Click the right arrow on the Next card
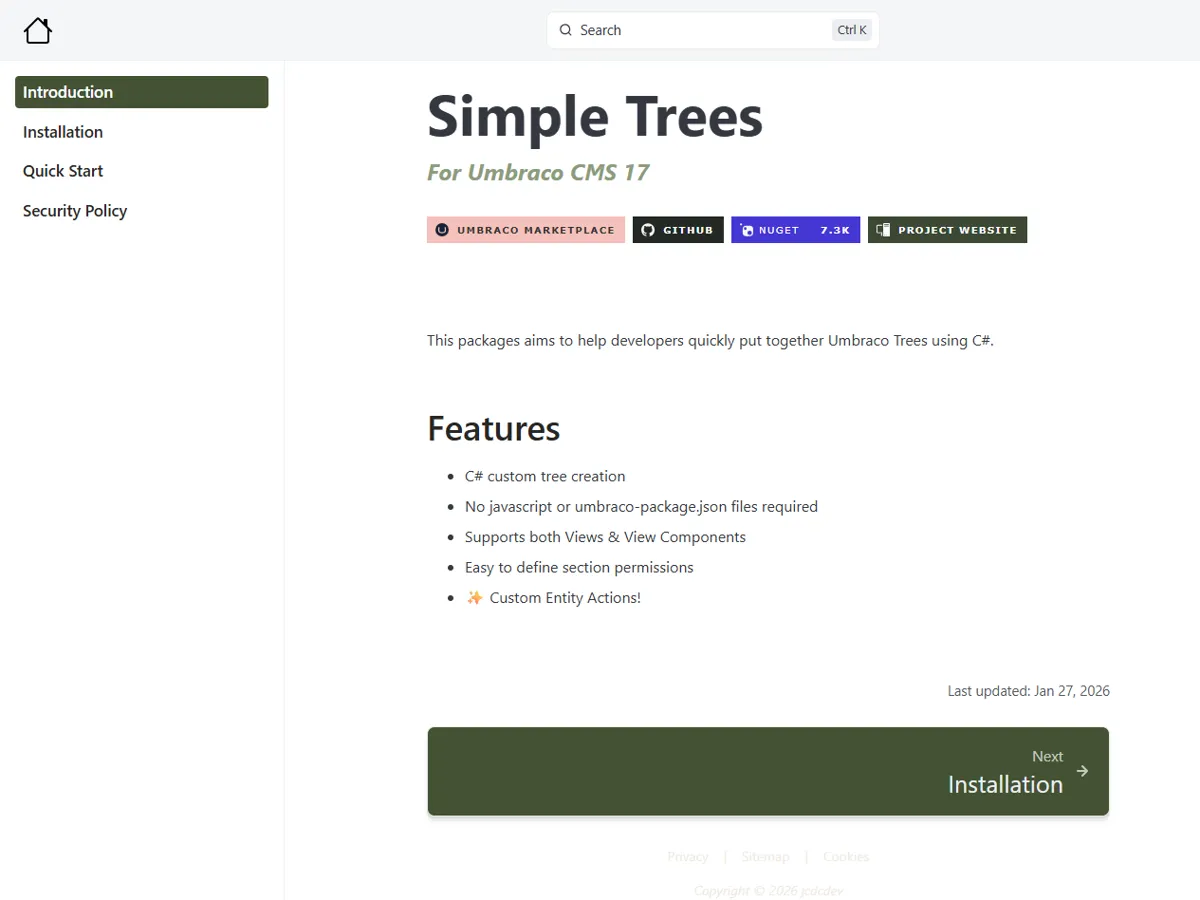Screen dimensions: 1200x900 [1082, 771]
